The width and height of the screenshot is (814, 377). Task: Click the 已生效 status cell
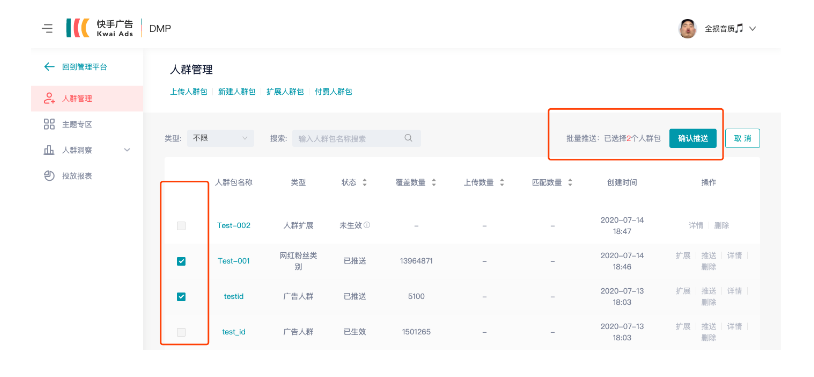click(x=355, y=332)
